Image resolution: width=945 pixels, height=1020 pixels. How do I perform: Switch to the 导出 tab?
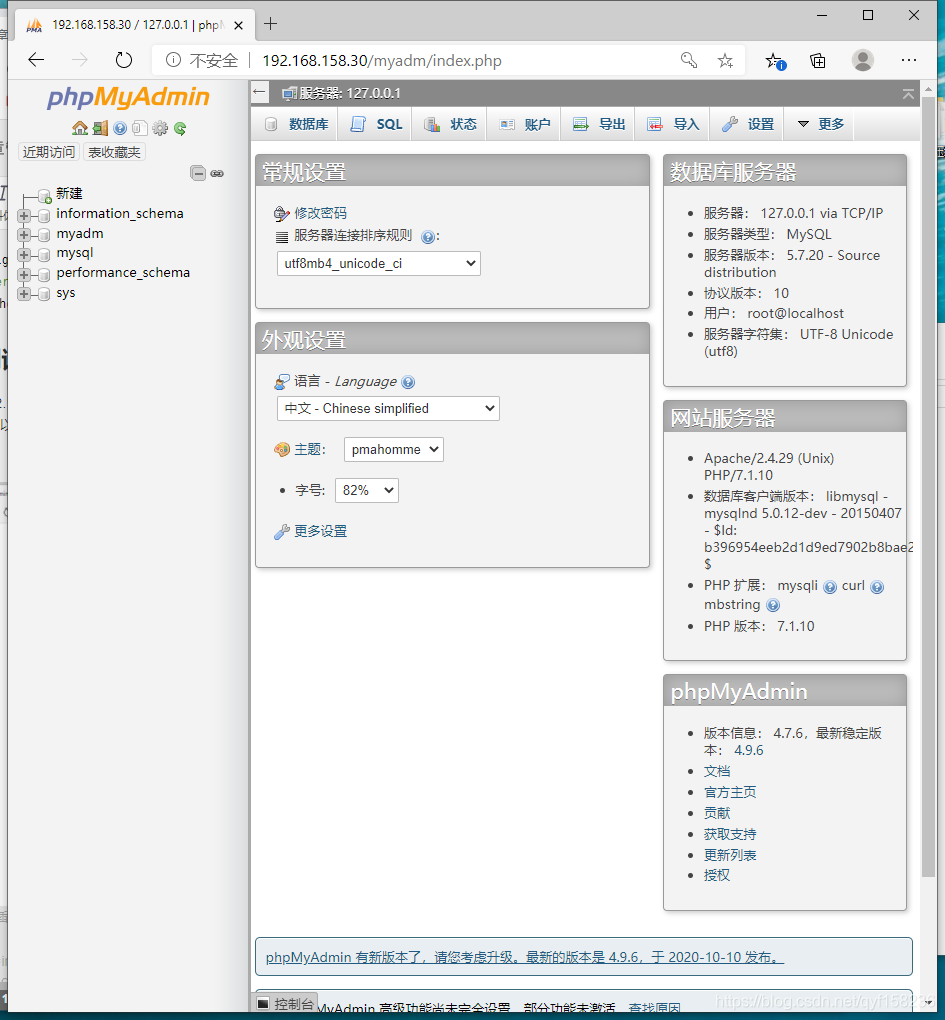(x=598, y=124)
